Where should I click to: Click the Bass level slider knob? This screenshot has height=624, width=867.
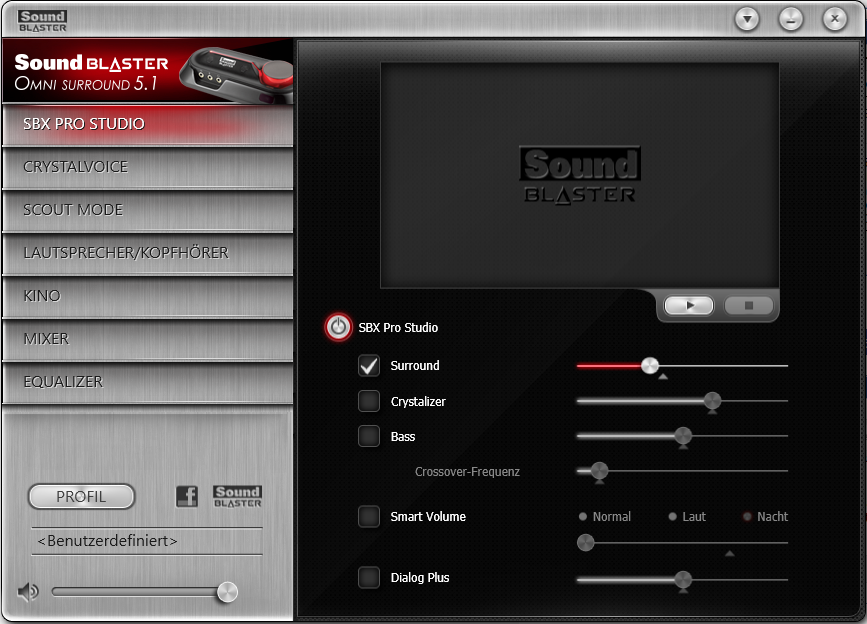tap(683, 436)
